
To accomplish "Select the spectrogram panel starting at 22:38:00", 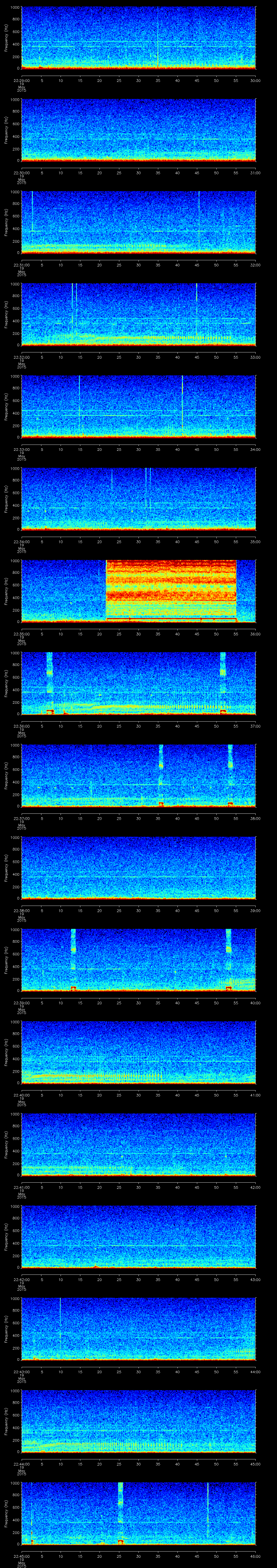I will [x=138, y=868].
